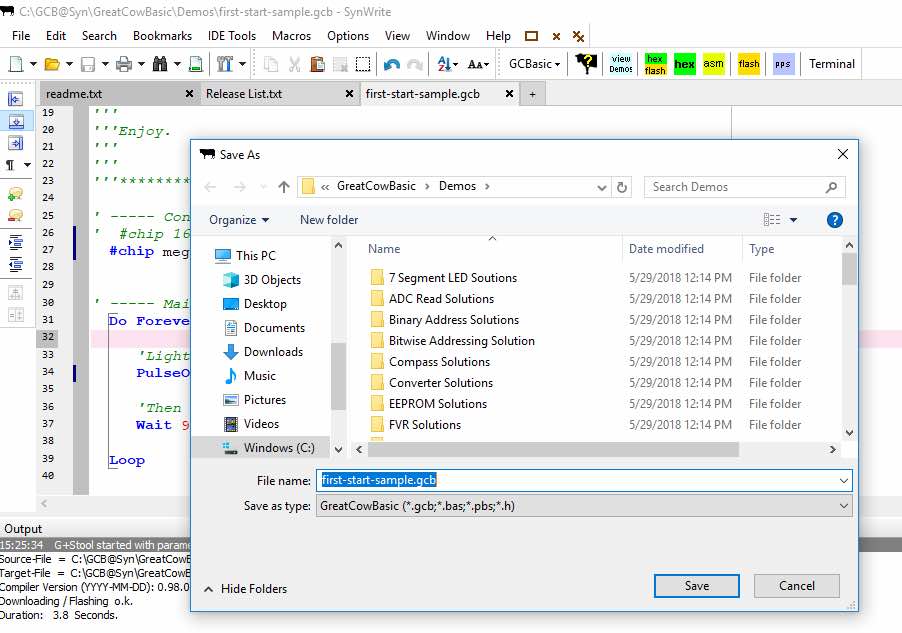Image resolution: width=902 pixels, height=633 pixels.
Task: Open the Bookmarks menu
Action: coord(162,36)
